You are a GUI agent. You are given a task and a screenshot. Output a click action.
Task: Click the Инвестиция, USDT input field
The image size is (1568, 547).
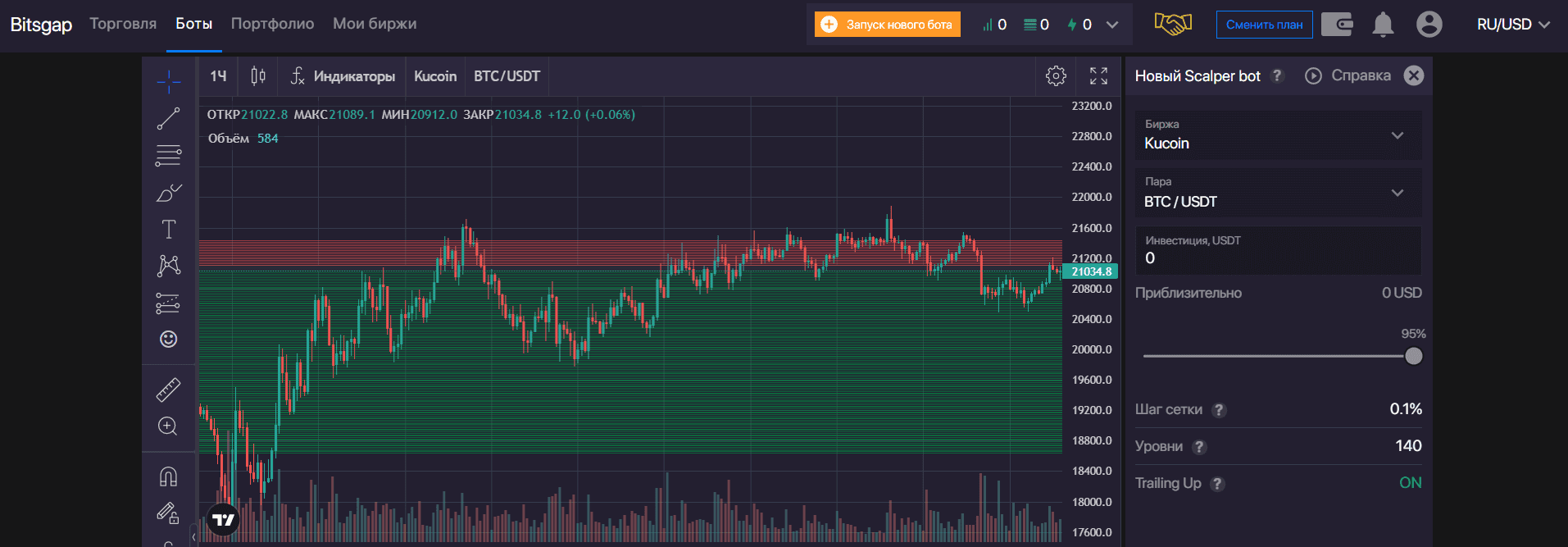pyautogui.click(x=1278, y=250)
